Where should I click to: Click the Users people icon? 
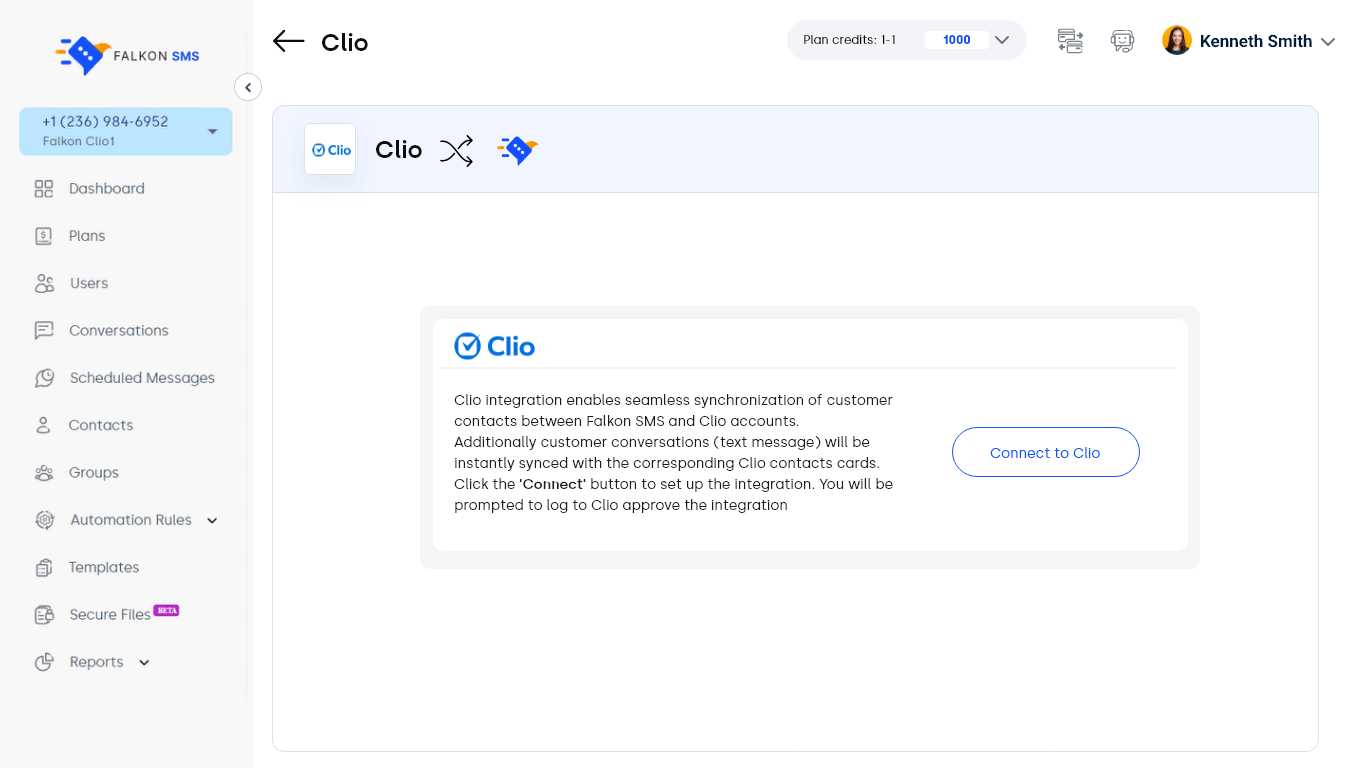[44, 284]
